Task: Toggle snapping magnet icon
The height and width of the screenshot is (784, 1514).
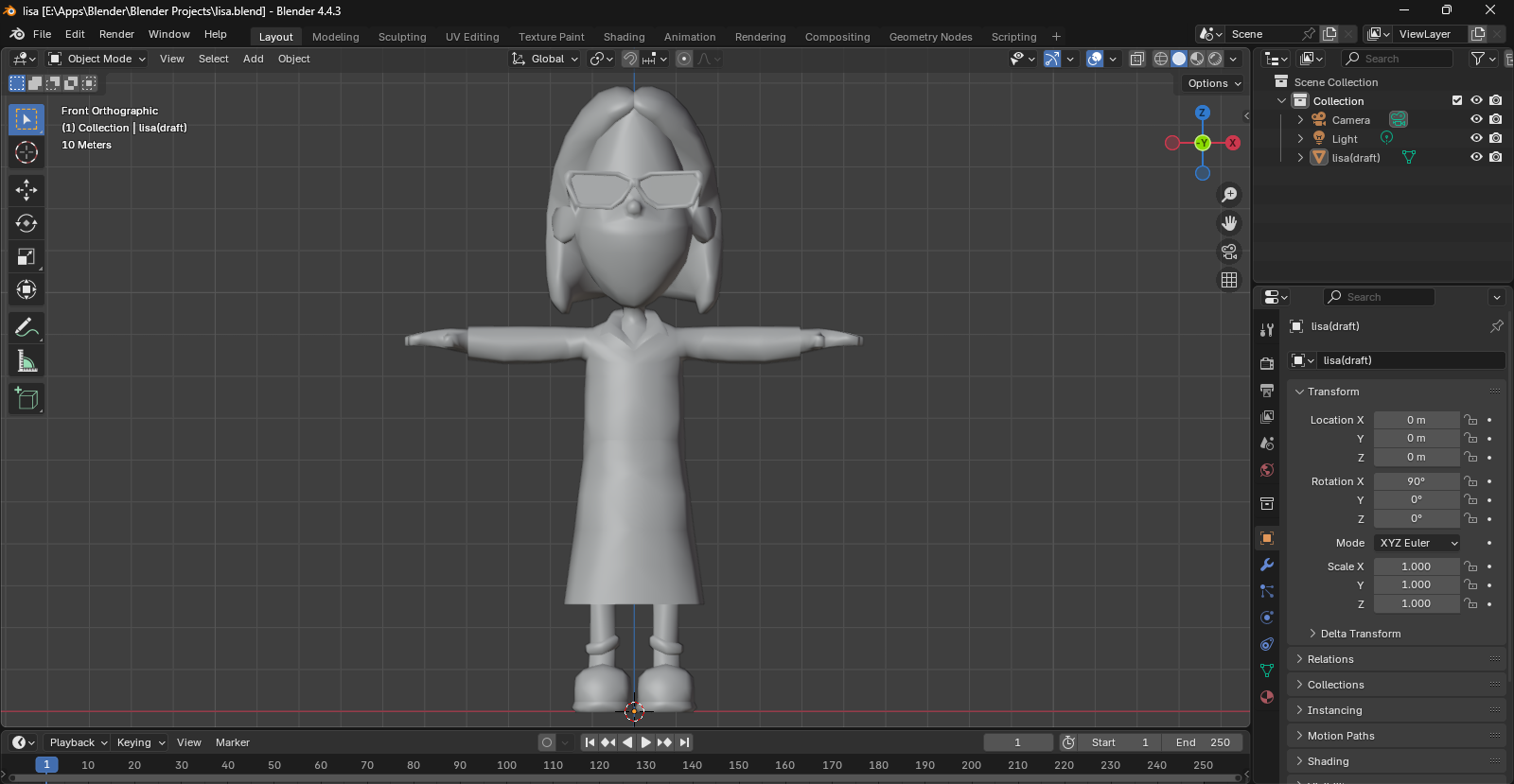Action: (630, 59)
